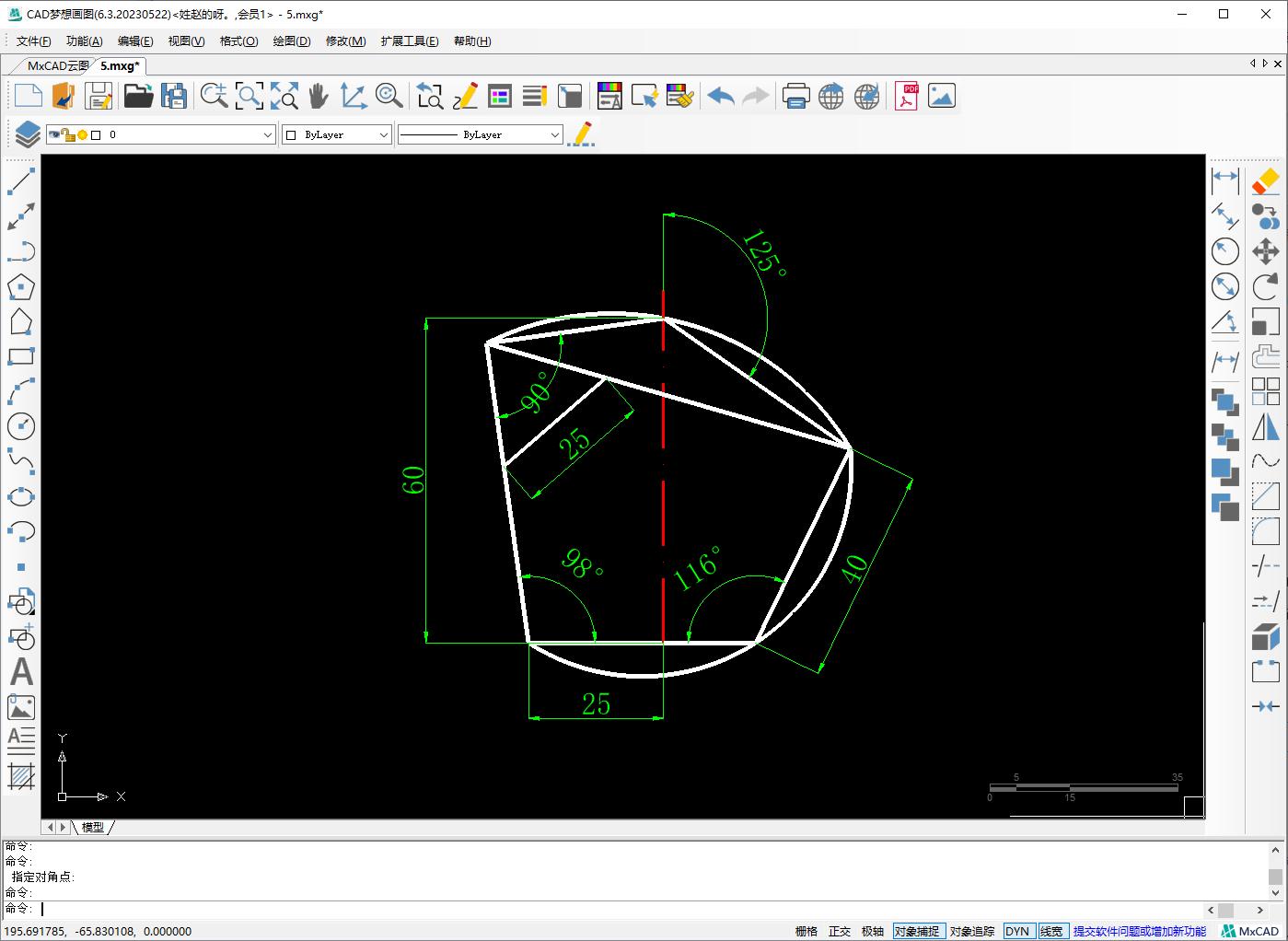The image size is (1288, 941).
Task: Click the zoom window magnifier icon
Action: click(x=249, y=96)
